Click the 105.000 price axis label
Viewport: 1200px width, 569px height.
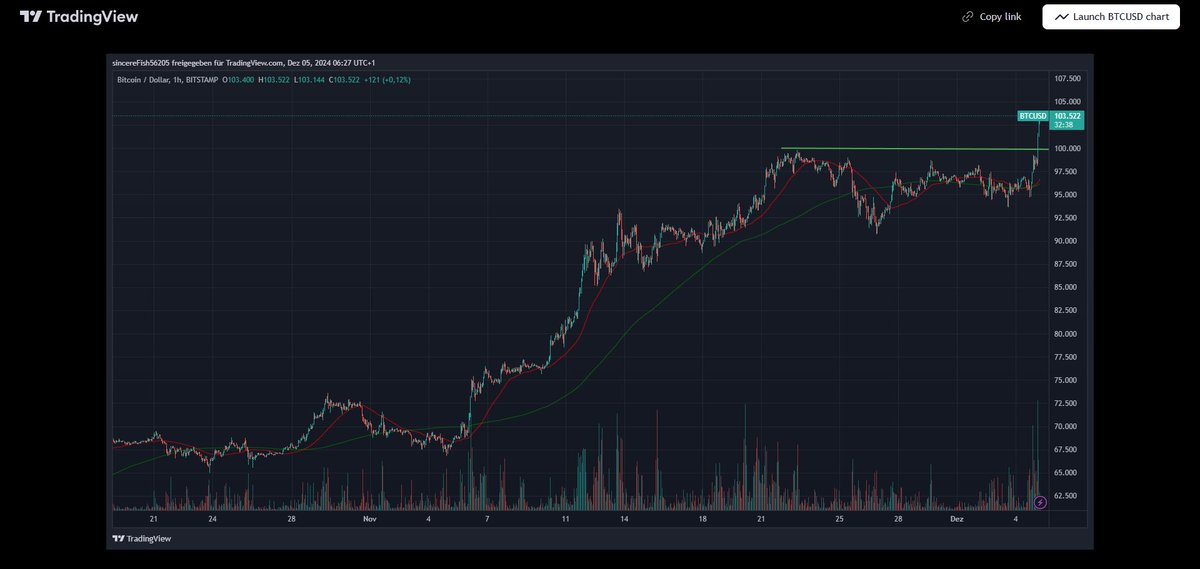click(x=1067, y=101)
